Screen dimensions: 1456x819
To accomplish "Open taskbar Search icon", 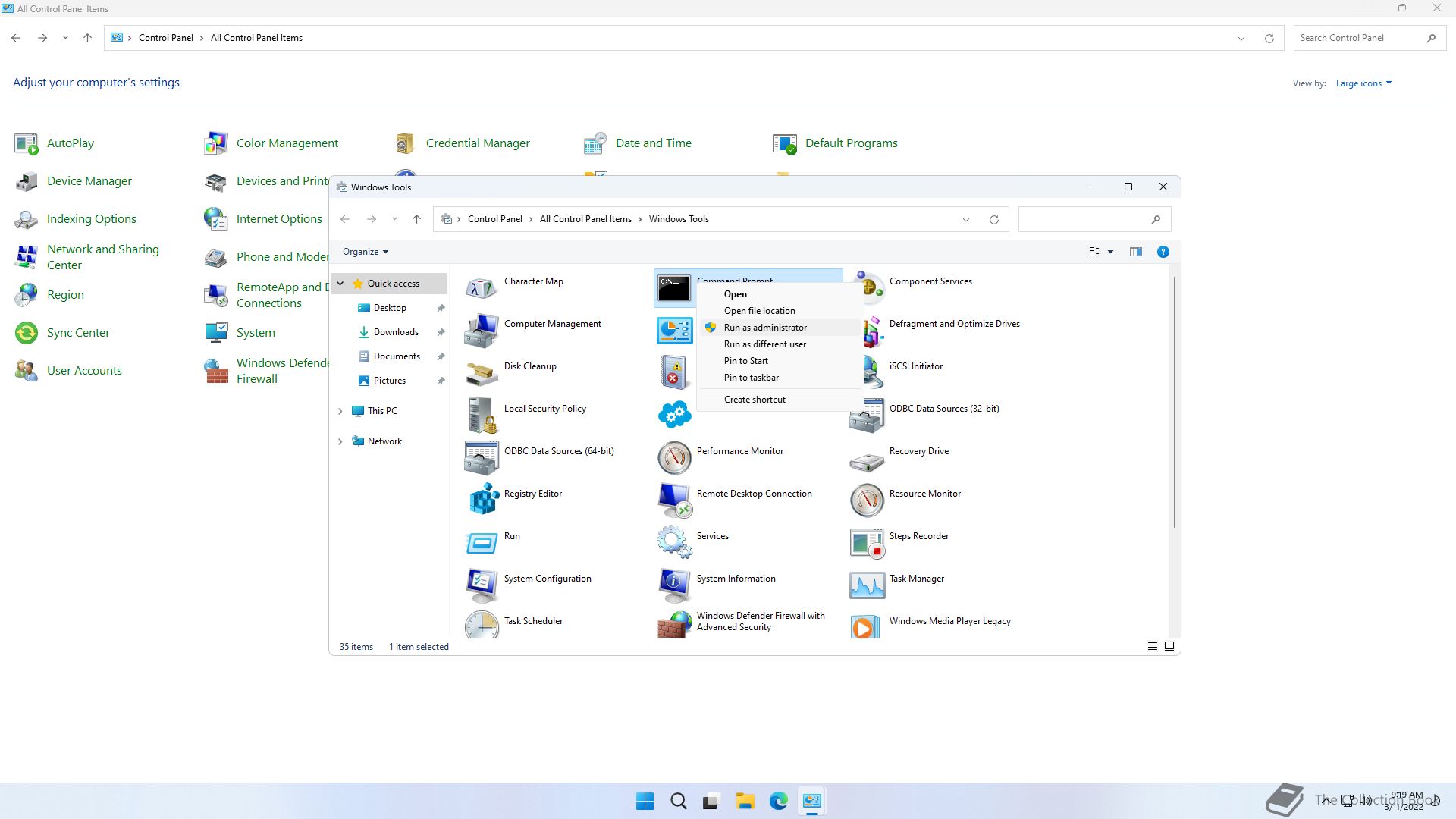I will coord(679,802).
